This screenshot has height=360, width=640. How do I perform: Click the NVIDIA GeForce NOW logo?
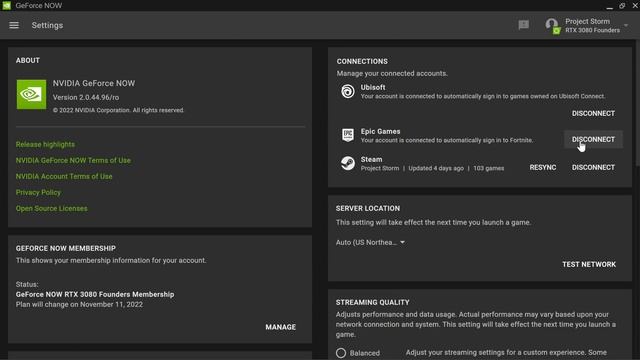point(31,94)
